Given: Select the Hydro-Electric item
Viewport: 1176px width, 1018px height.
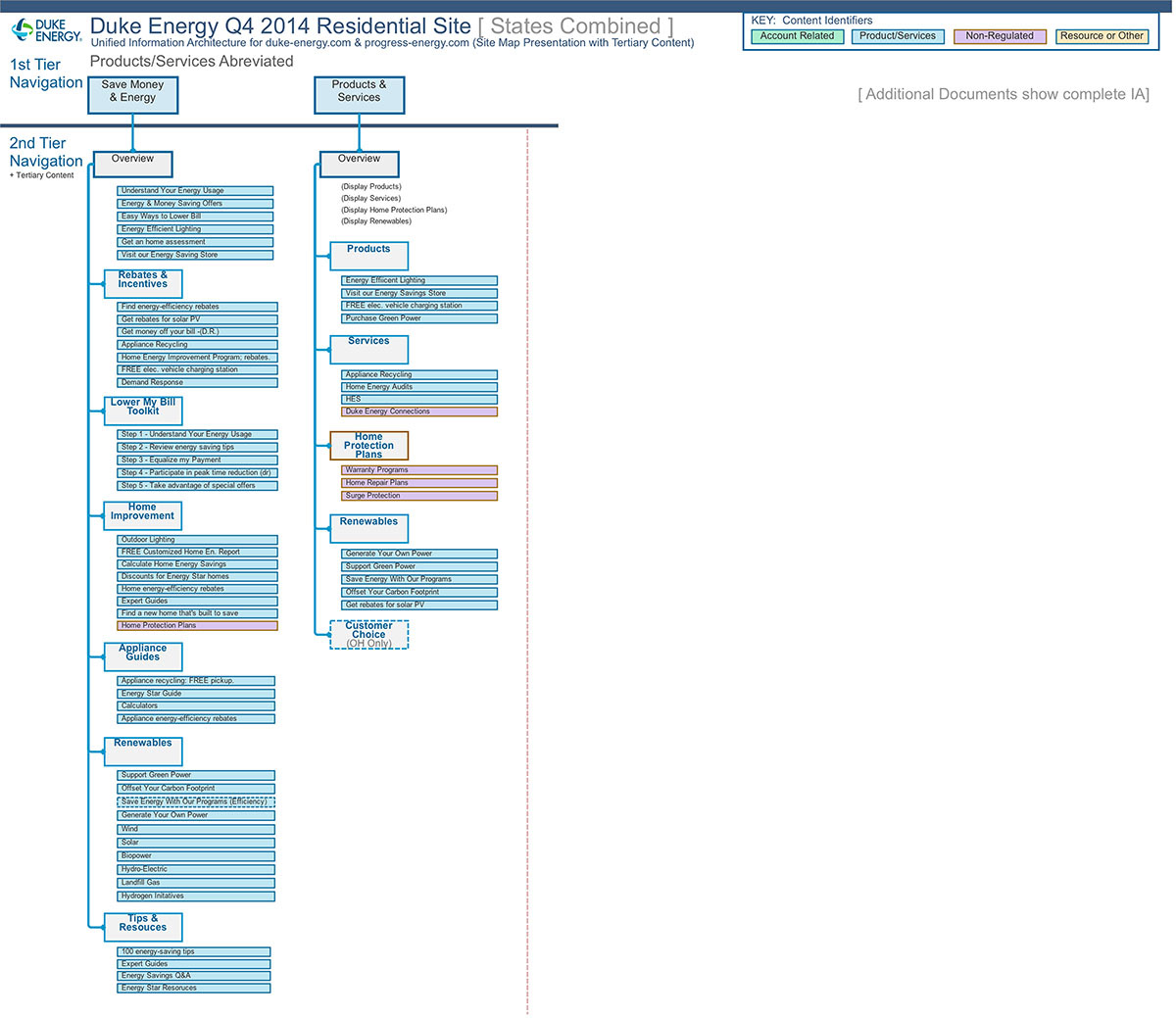Looking at the screenshot, I should pos(196,869).
